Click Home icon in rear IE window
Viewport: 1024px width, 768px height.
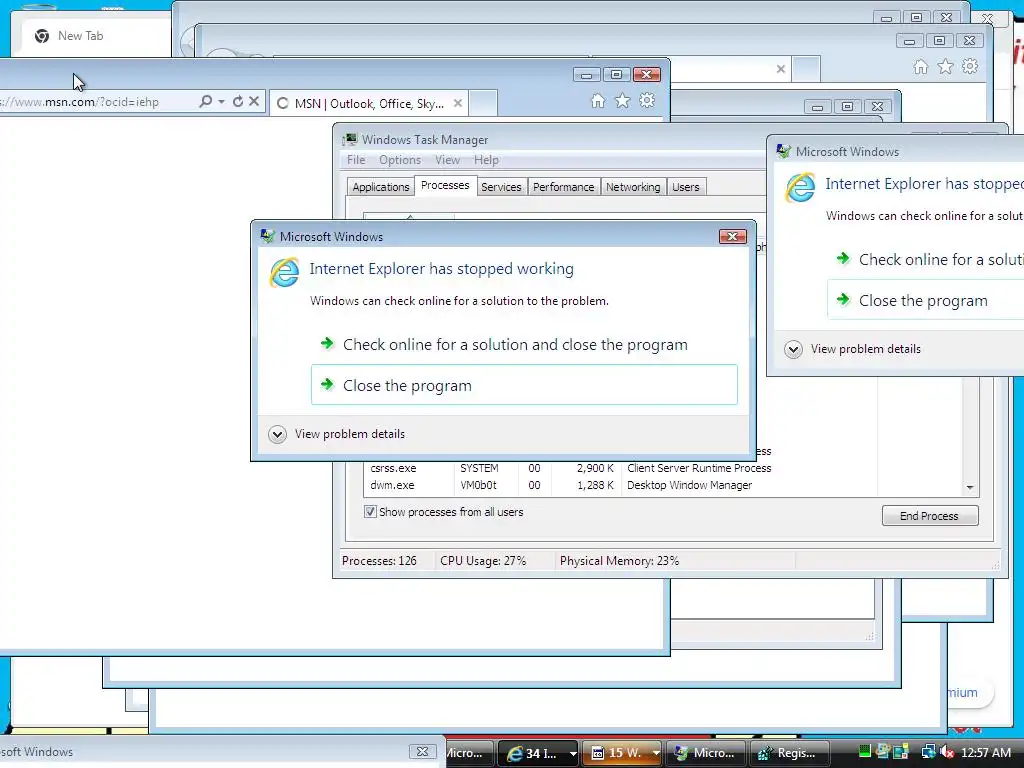click(x=921, y=67)
